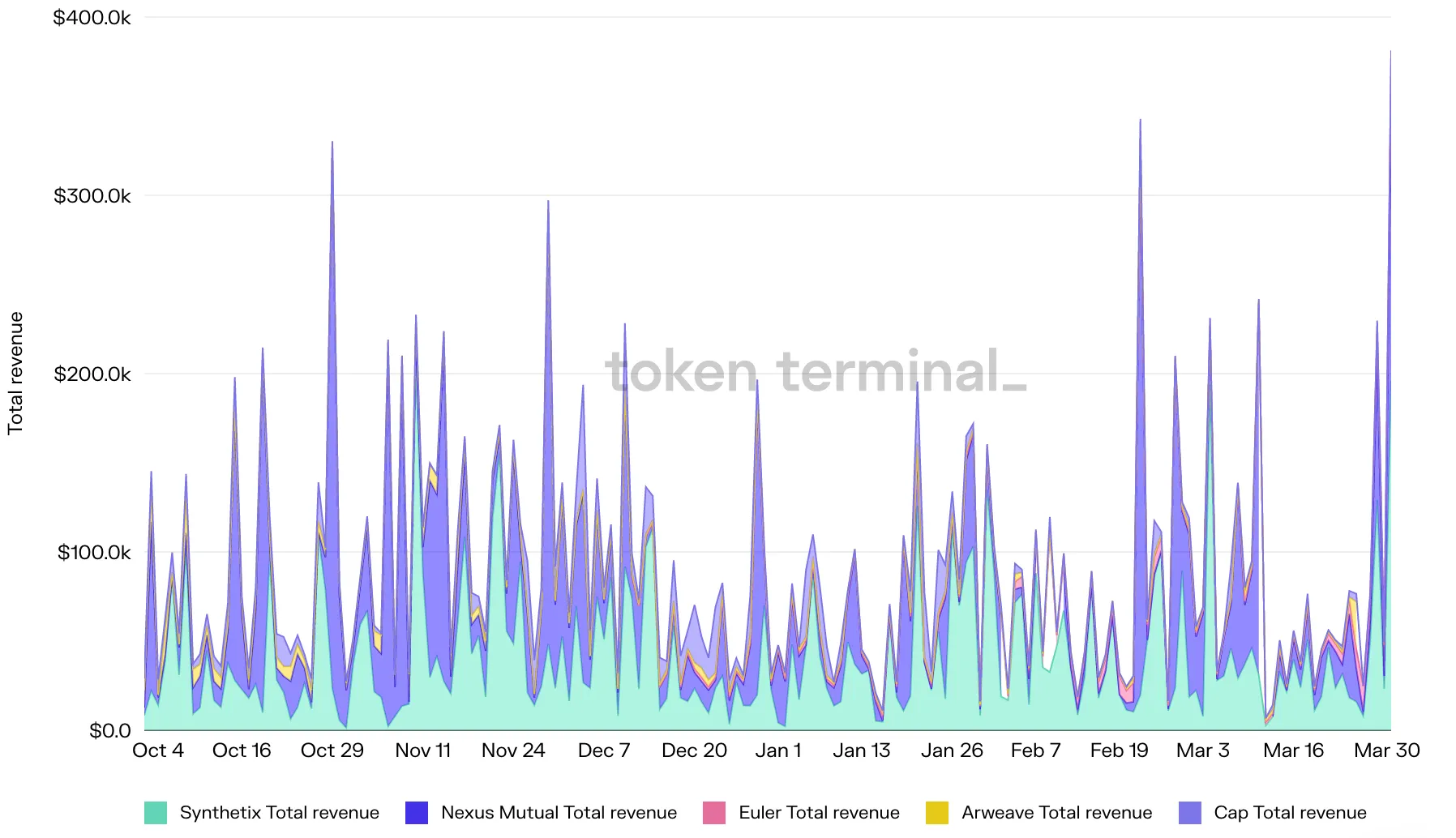Click the Mar 30 x-axis date label
The width and height of the screenshot is (1456, 838).
(x=1386, y=750)
